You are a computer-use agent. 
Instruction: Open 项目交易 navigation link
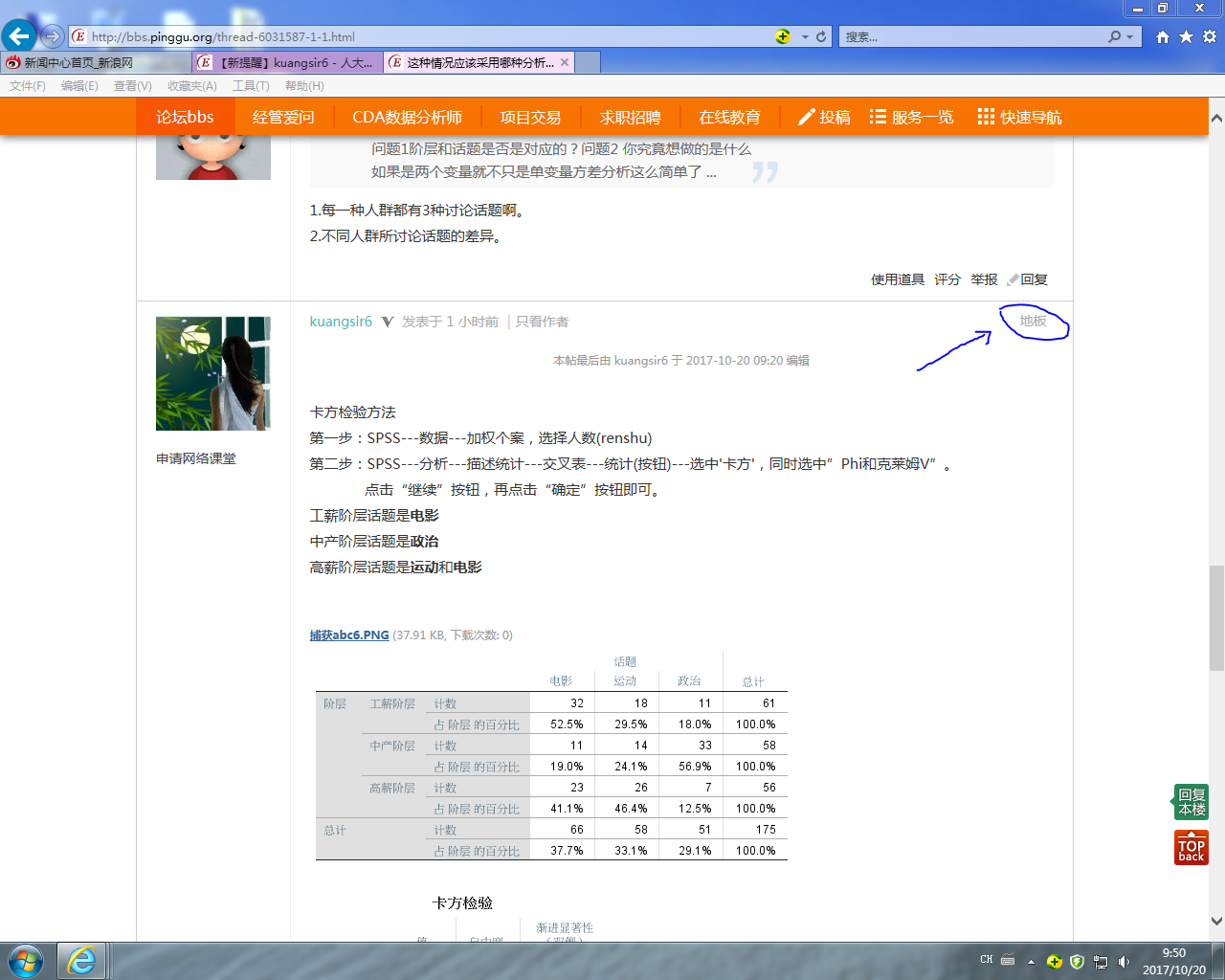[x=530, y=117]
